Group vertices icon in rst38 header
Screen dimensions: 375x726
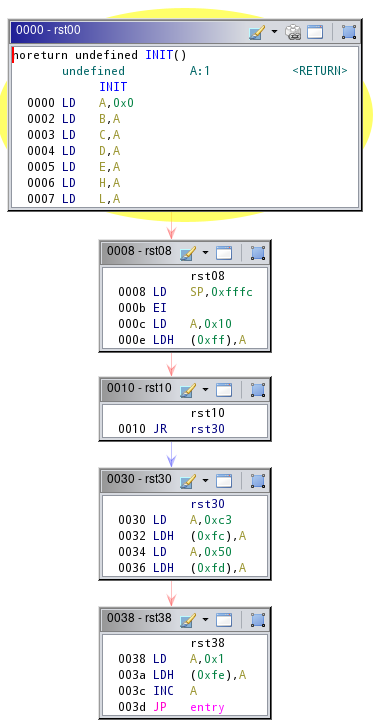(x=258, y=620)
